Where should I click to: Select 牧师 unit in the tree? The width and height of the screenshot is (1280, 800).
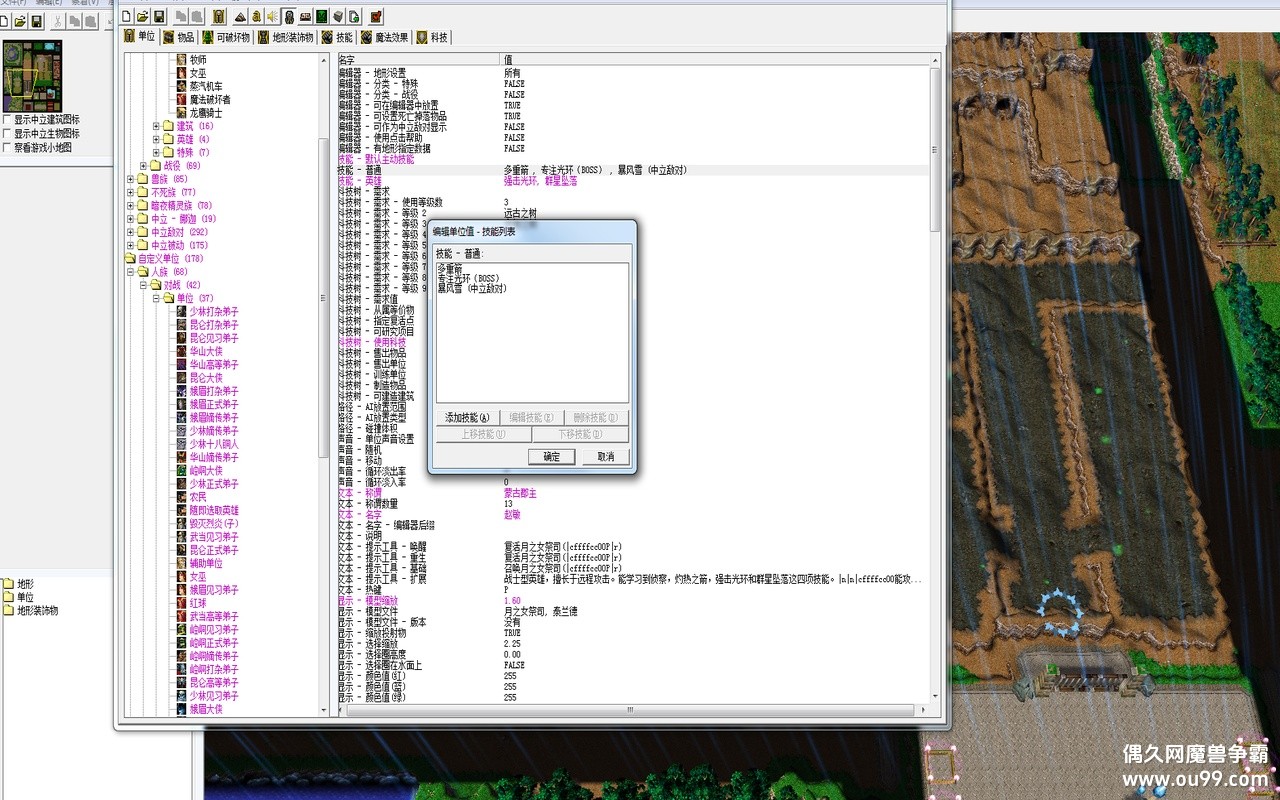(198, 60)
